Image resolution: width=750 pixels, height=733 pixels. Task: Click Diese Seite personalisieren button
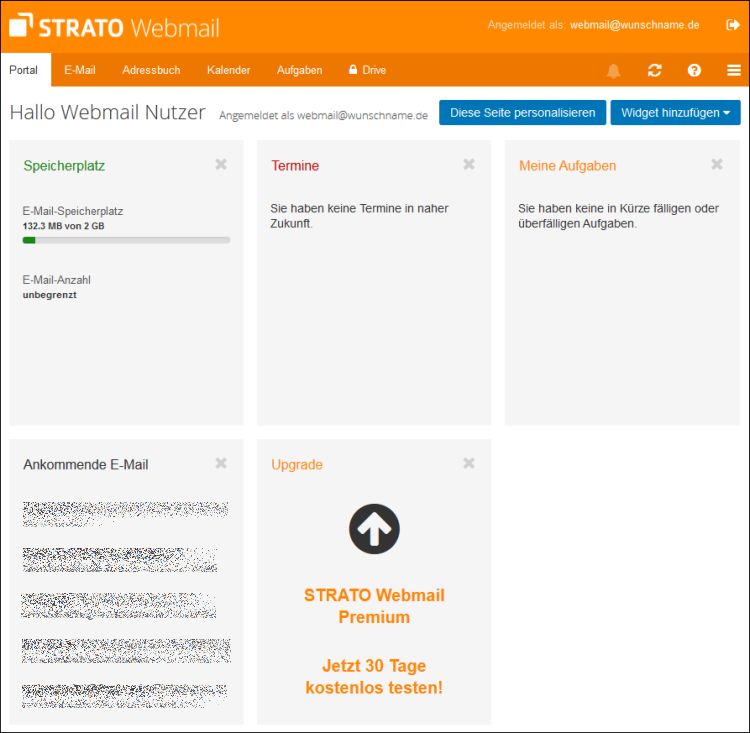coord(522,112)
